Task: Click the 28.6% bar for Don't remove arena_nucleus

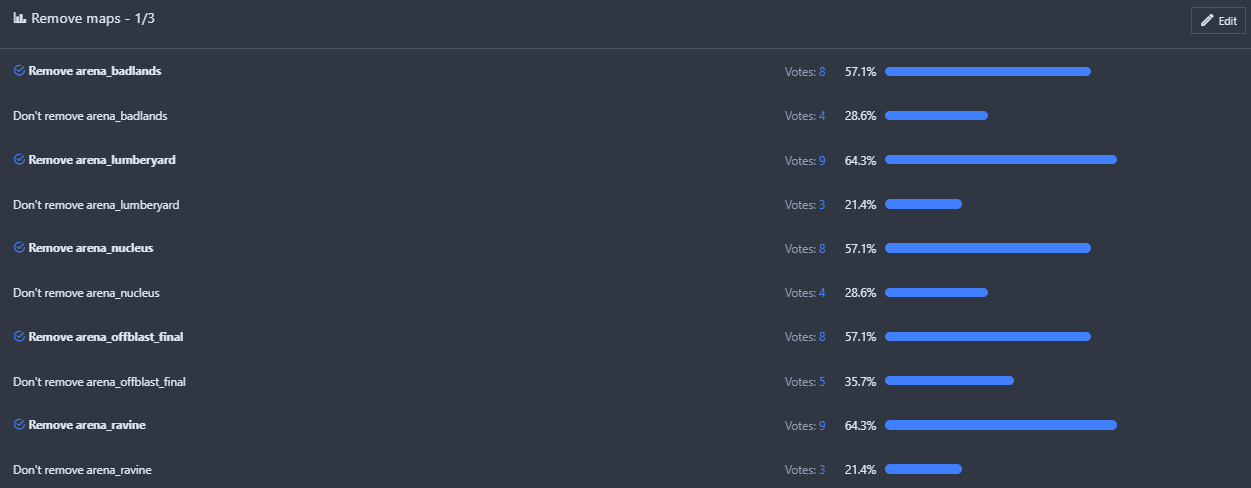Action: [x=936, y=293]
